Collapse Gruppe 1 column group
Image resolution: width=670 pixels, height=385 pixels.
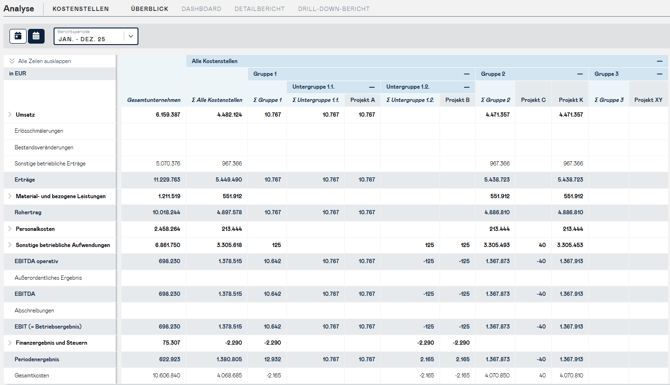point(467,74)
